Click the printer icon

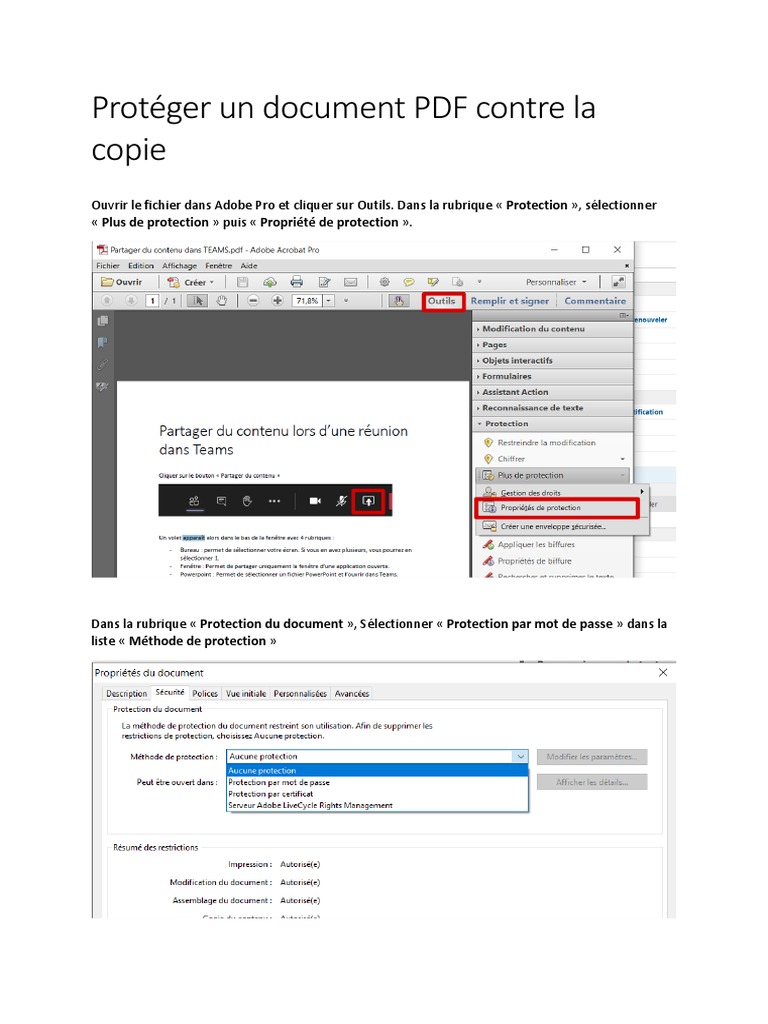point(296,282)
